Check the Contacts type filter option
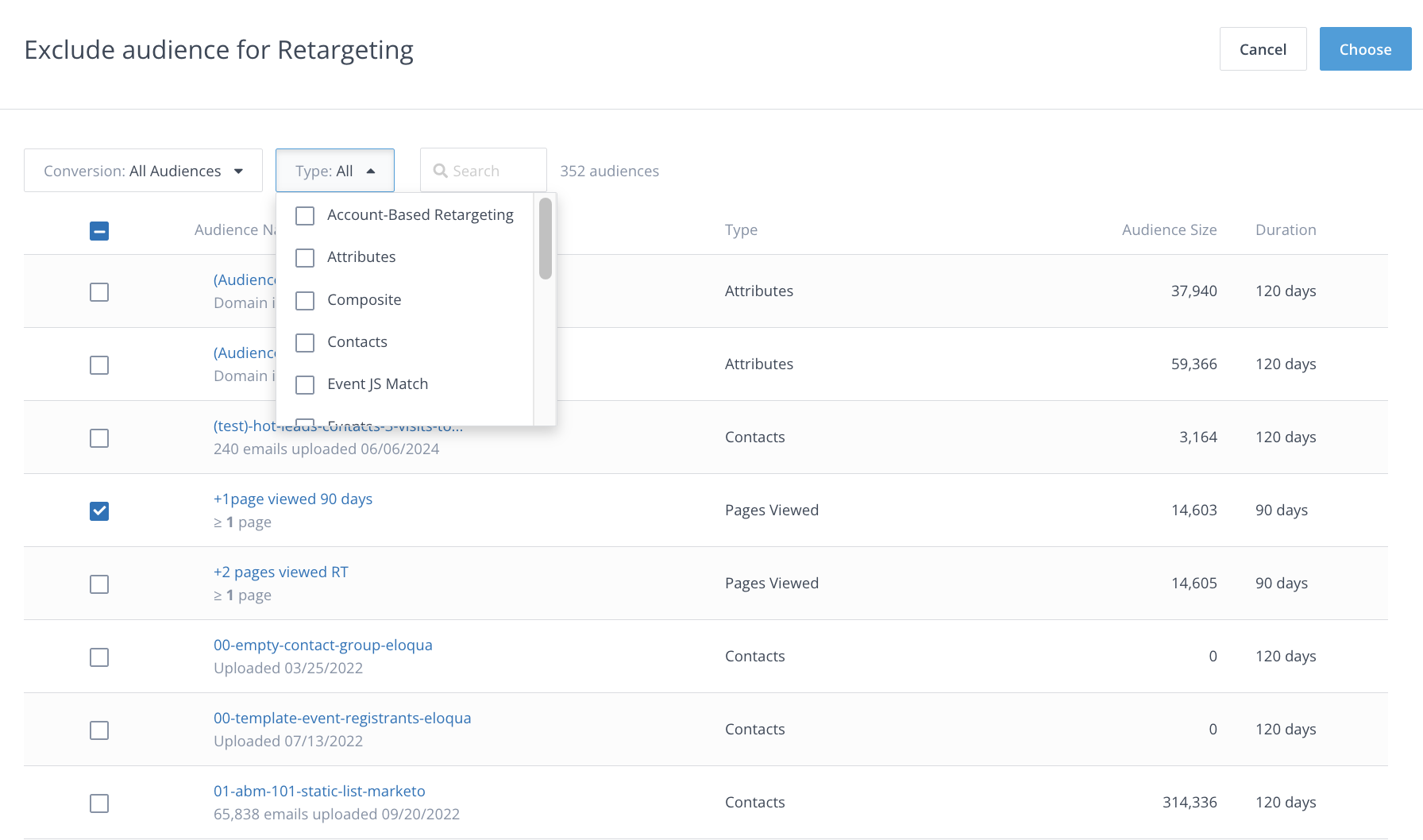Image resolution: width=1423 pixels, height=840 pixels. pyautogui.click(x=305, y=343)
